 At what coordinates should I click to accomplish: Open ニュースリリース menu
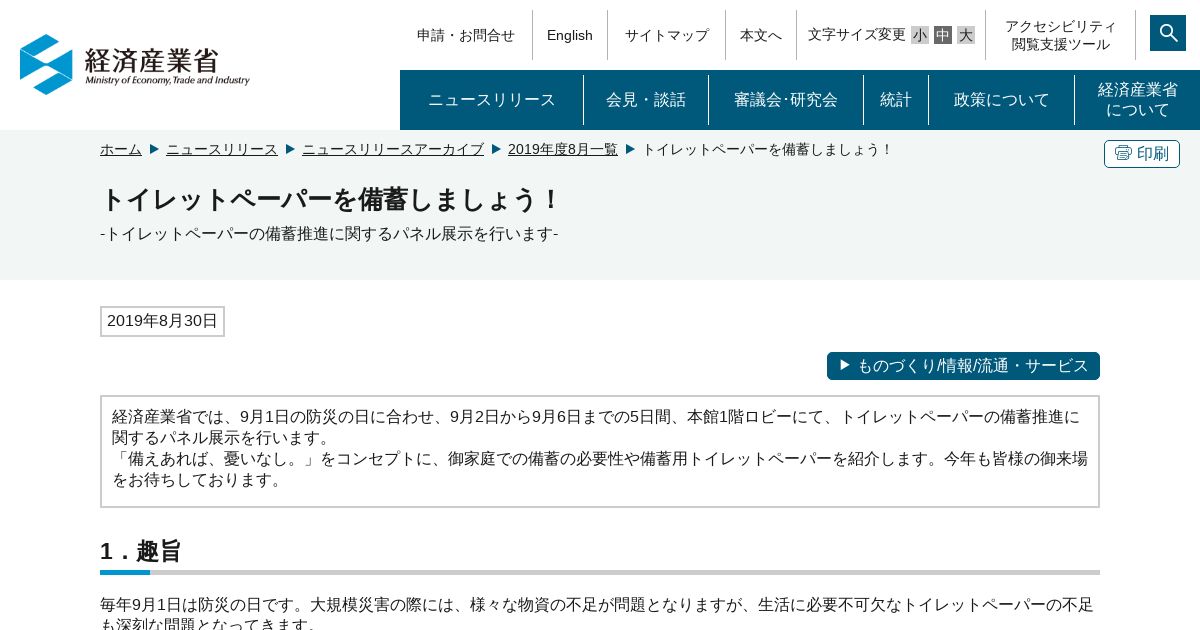pos(492,100)
